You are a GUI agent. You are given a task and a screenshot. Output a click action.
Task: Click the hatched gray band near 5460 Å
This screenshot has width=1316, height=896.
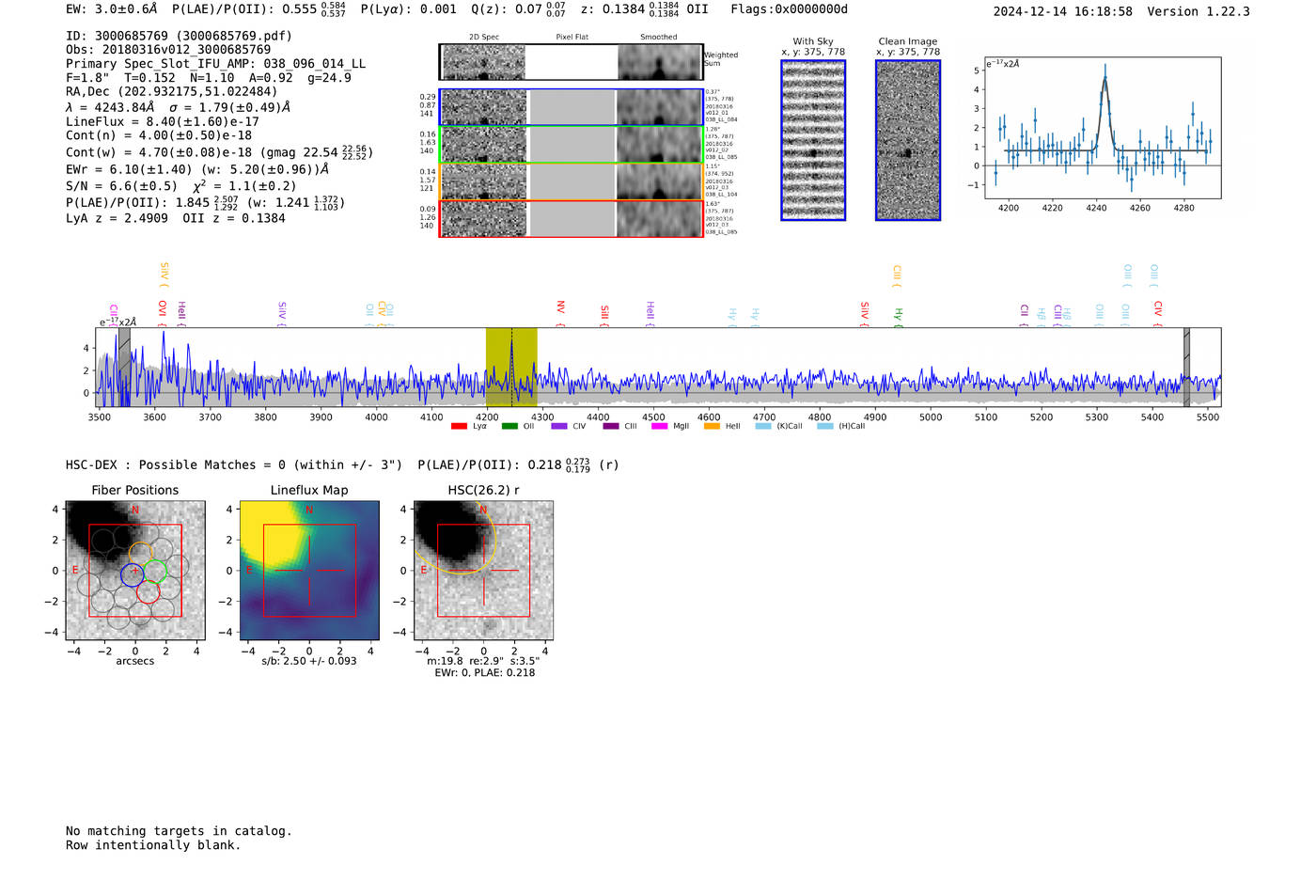tap(1186, 367)
